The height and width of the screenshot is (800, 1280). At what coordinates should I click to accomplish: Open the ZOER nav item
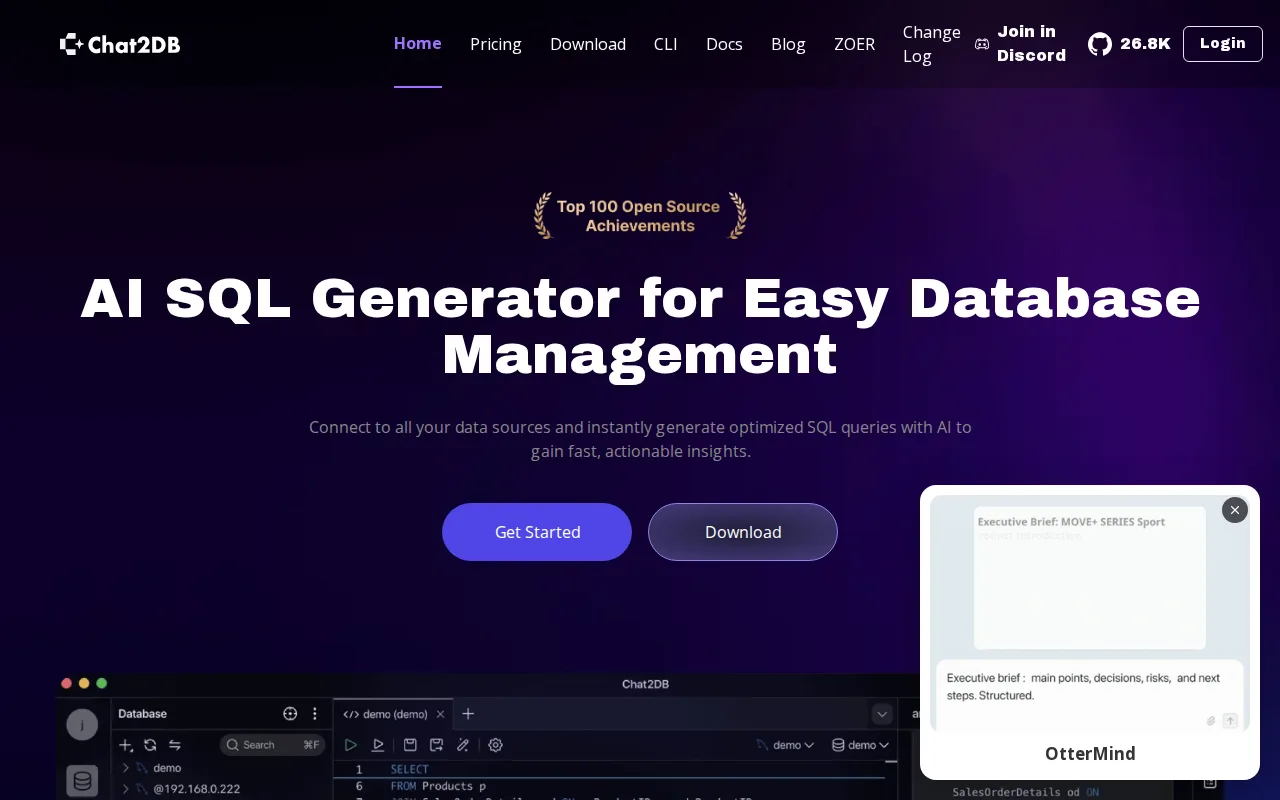[x=854, y=44]
